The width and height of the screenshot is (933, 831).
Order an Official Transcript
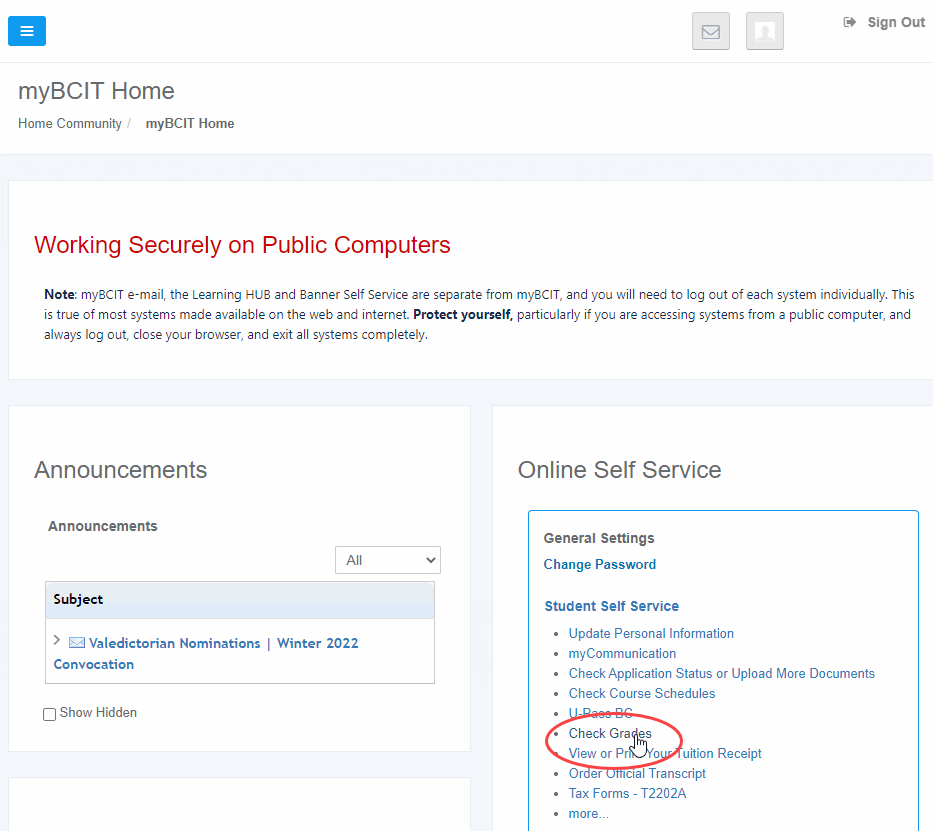pos(637,773)
